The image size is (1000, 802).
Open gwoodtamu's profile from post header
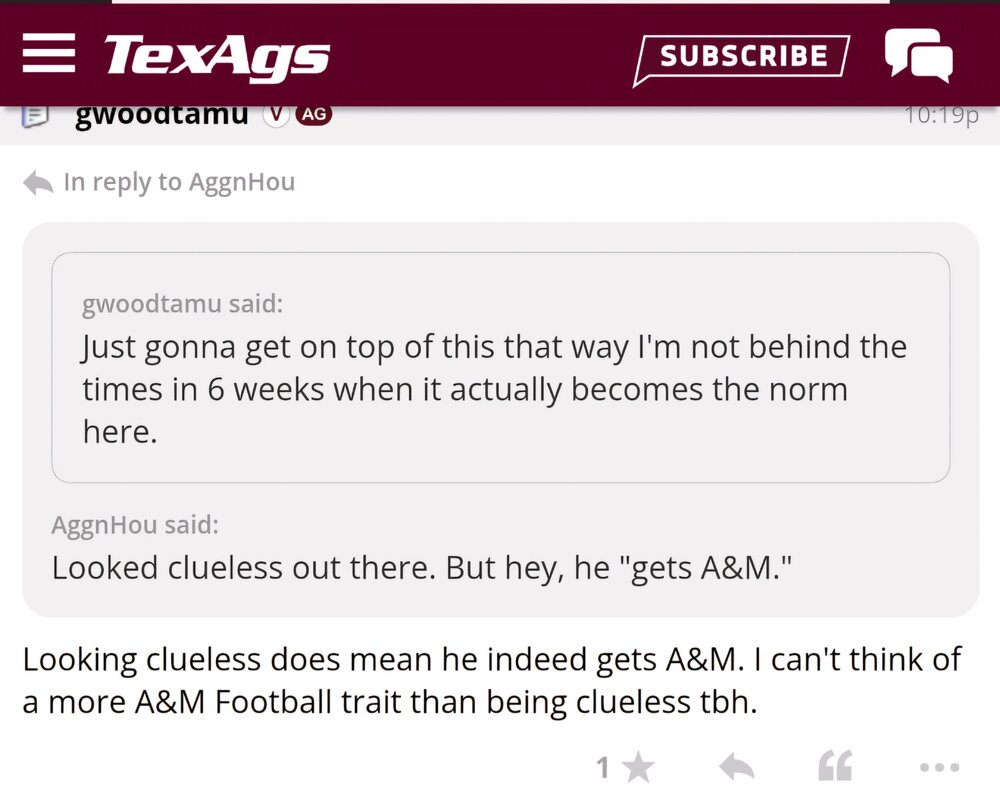click(x=161, y=114)
